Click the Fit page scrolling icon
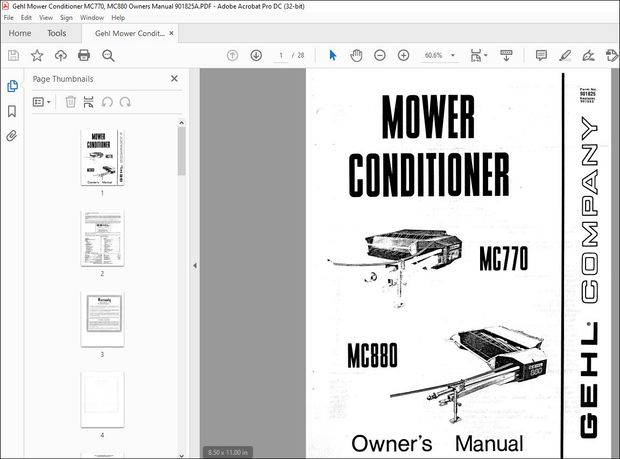The height and width of the screenshot is (459, 620). click(x=476, y=55)
